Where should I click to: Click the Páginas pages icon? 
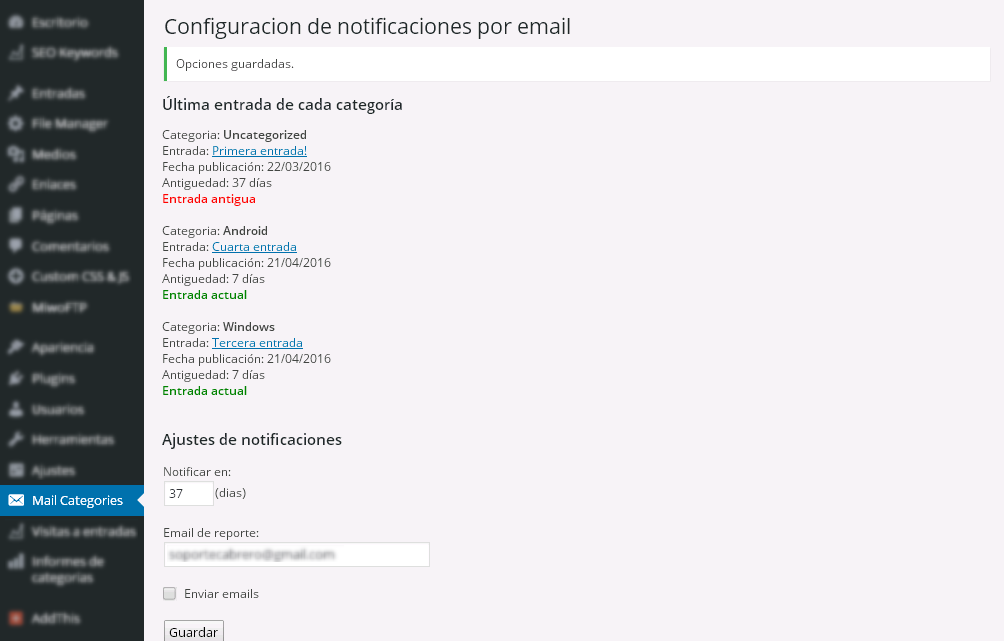[16, 216]
